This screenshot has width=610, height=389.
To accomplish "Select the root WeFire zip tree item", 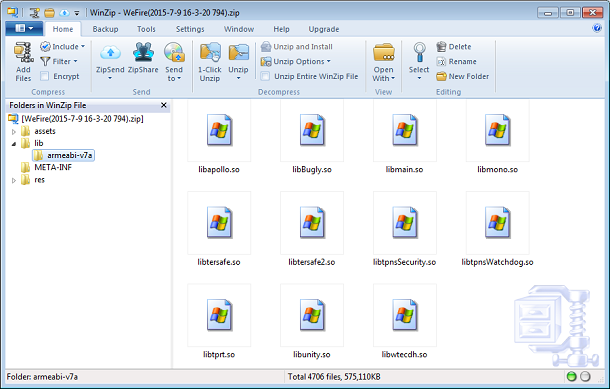I will (76, 119).
